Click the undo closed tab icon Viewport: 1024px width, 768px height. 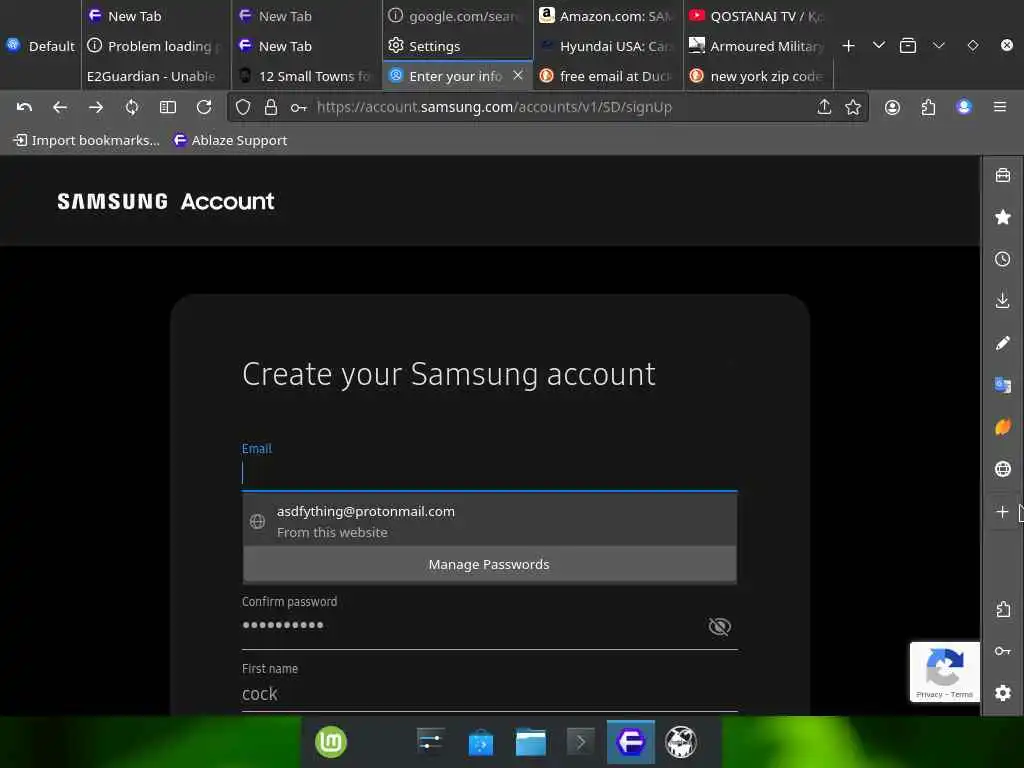(24, 107)
